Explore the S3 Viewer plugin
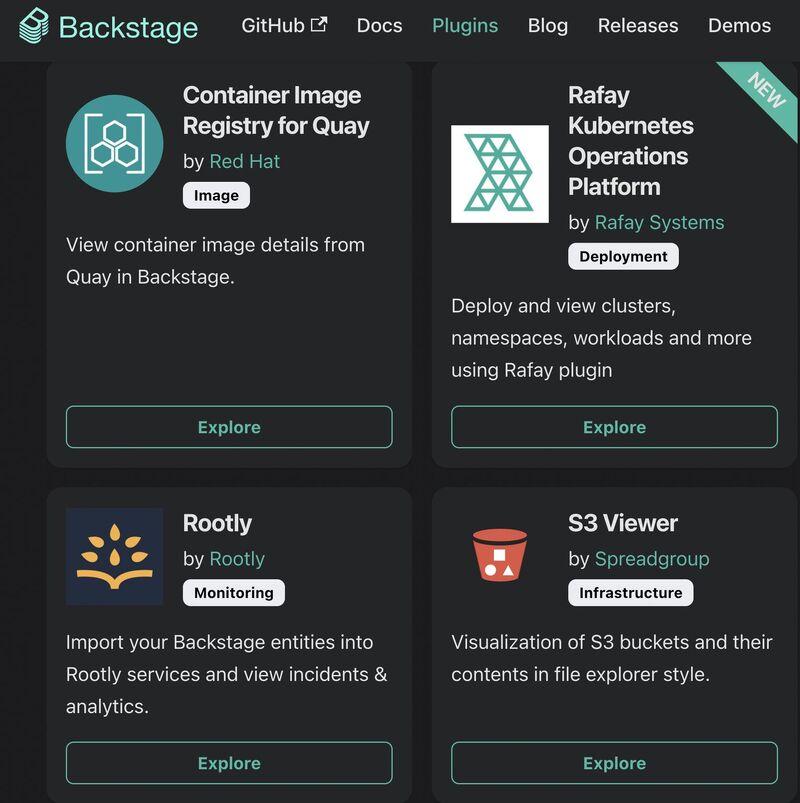Screen dimensions: 800x803 click(x=614, y=763)
